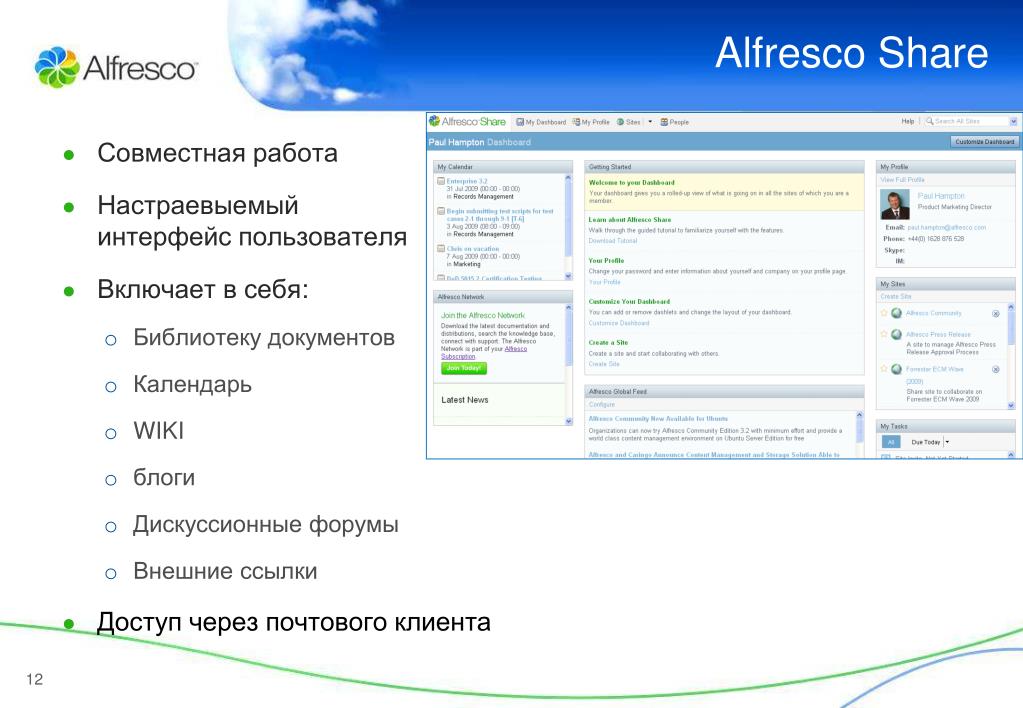Click the Customize Dashboard button
The image size is (1023, 708).
point(985,142)
